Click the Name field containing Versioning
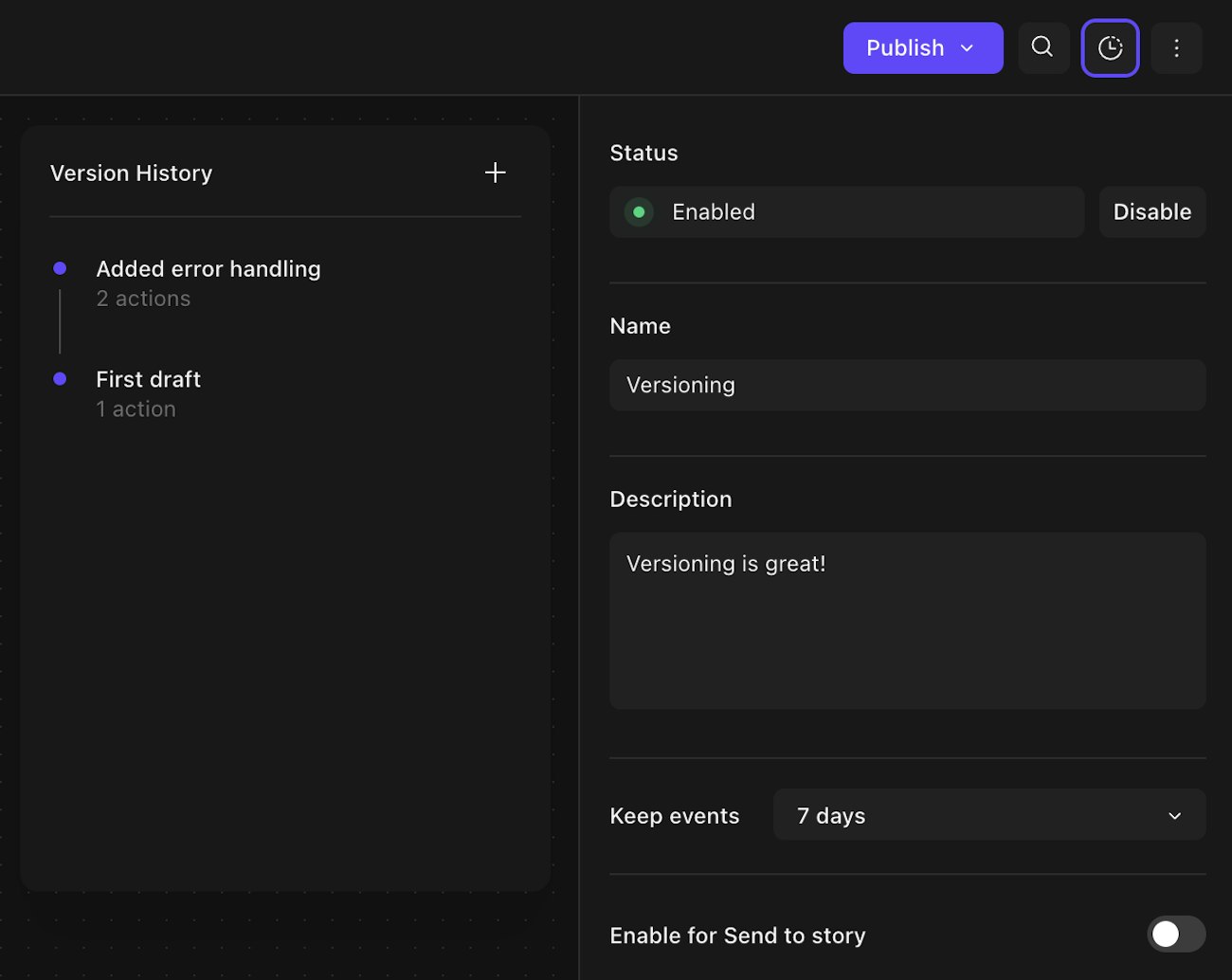 coord(906,385)
